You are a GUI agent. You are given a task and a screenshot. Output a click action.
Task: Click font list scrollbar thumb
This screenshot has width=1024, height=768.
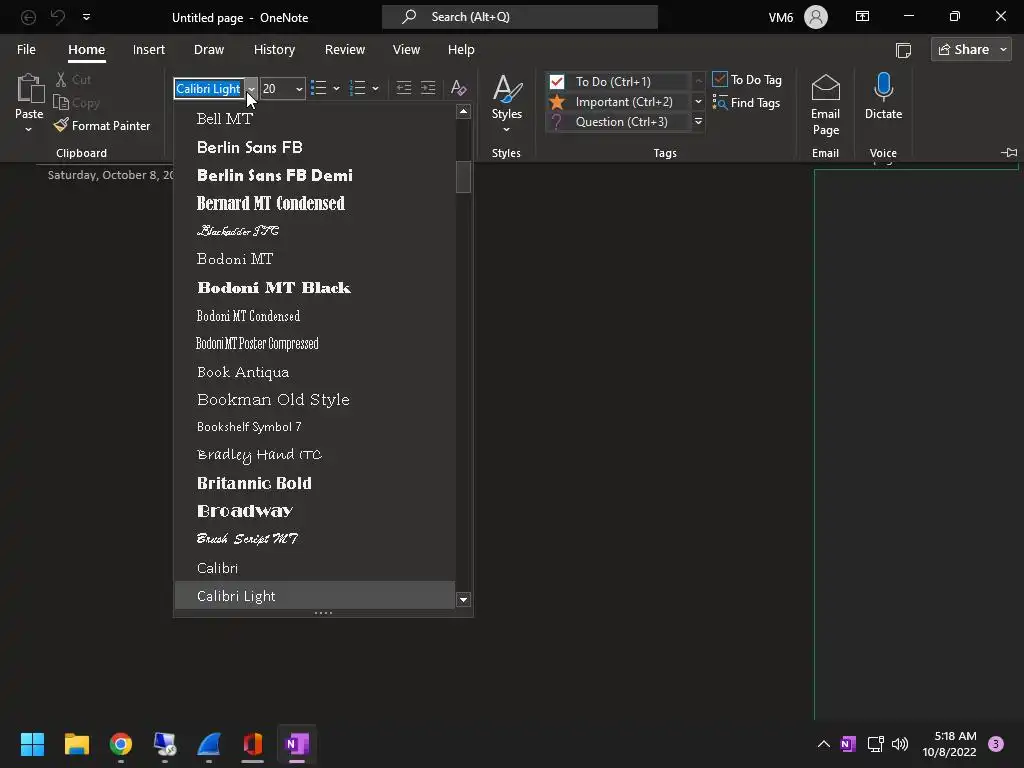(464, 177)
